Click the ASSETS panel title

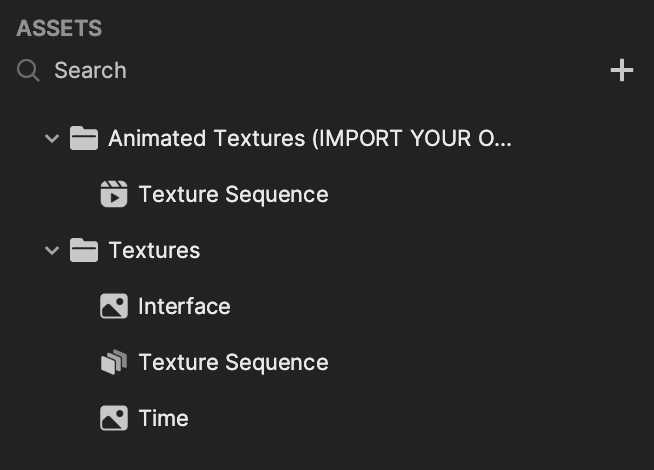click(x=59, y=28)
